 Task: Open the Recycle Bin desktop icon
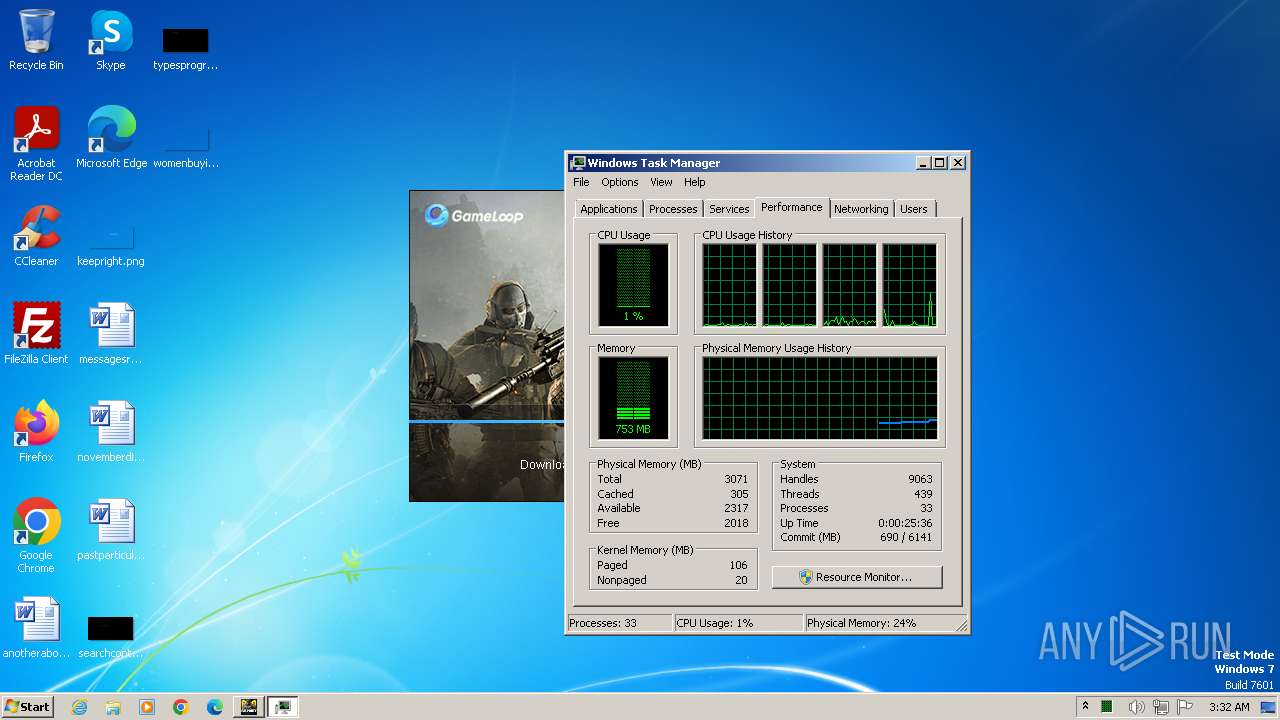[x=36, y=40]
